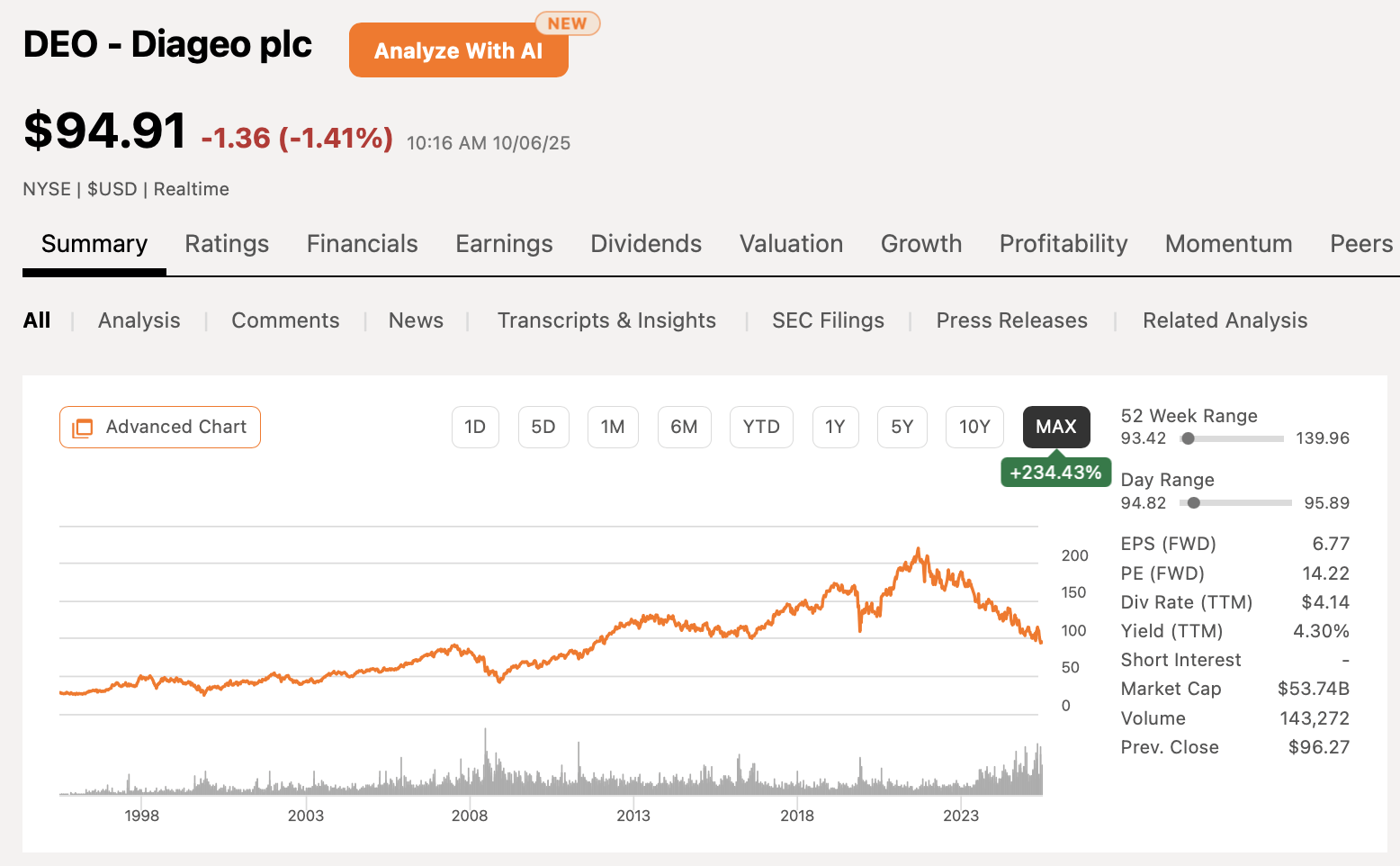
Task: Select the 10Y chart range
Action: point(974,427)
